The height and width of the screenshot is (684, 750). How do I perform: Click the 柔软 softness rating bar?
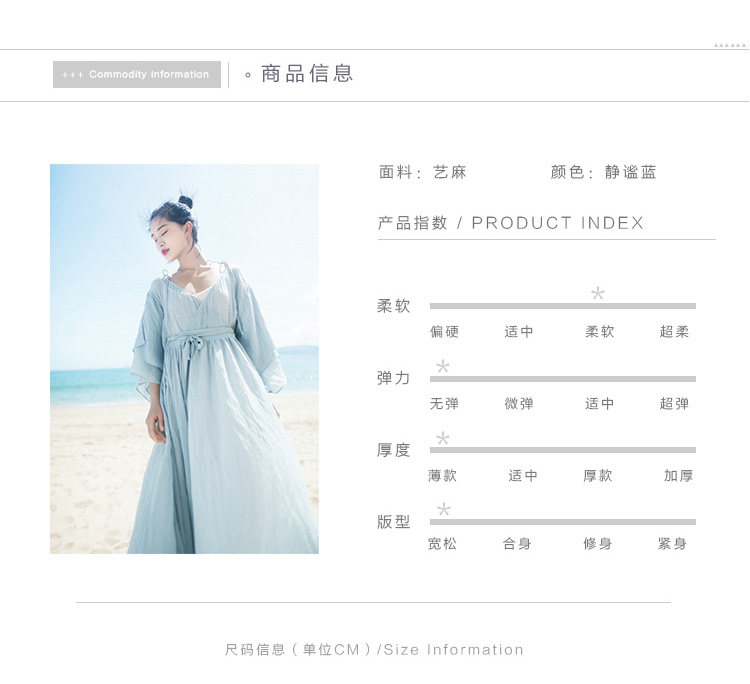[562, 306]
